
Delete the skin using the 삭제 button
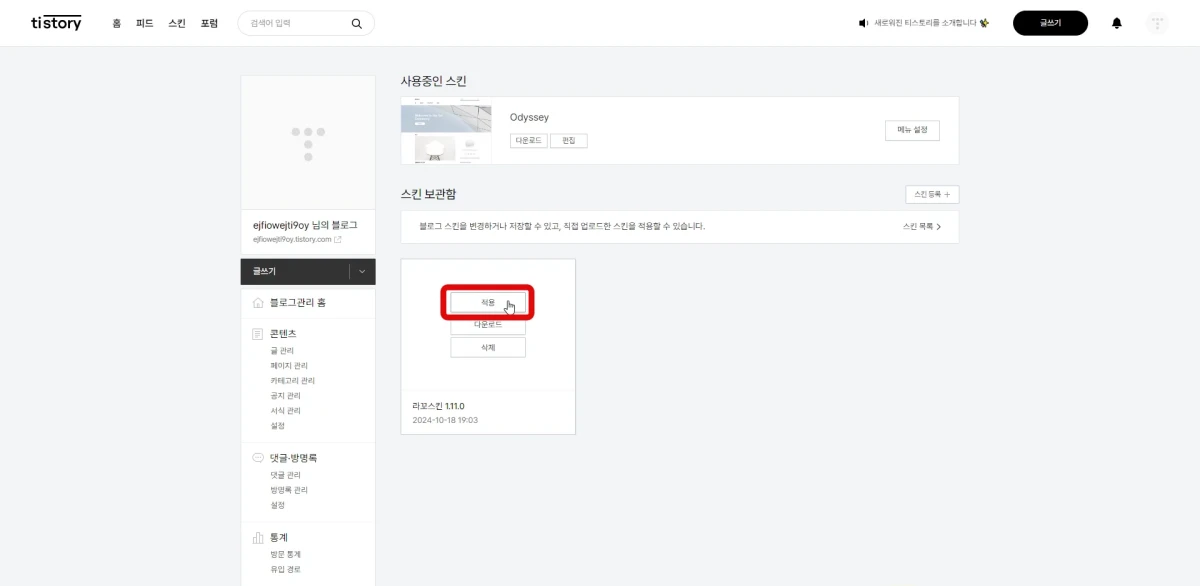tap(487, 347)
